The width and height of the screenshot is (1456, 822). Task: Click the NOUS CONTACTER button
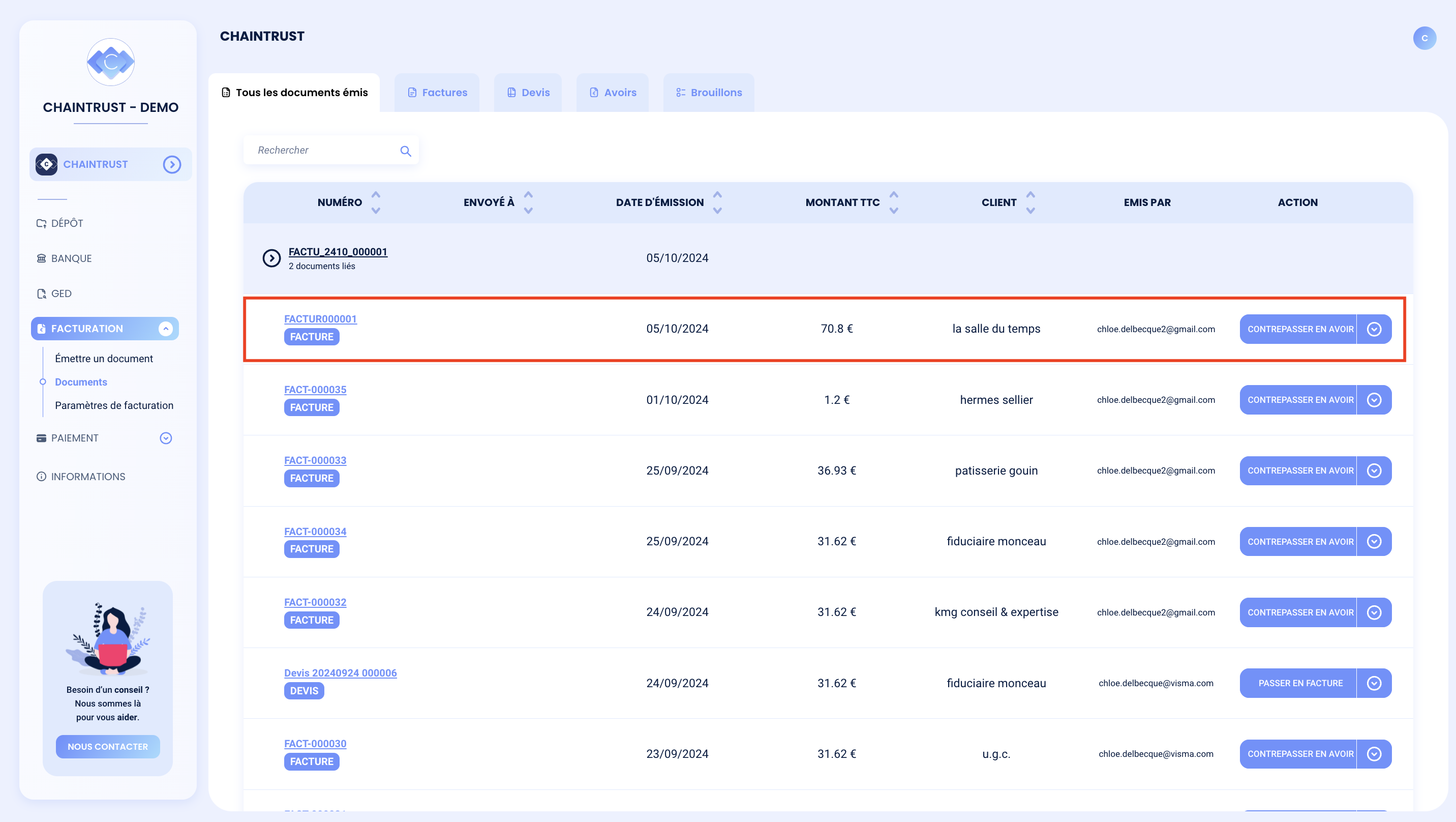pos(108,747)
